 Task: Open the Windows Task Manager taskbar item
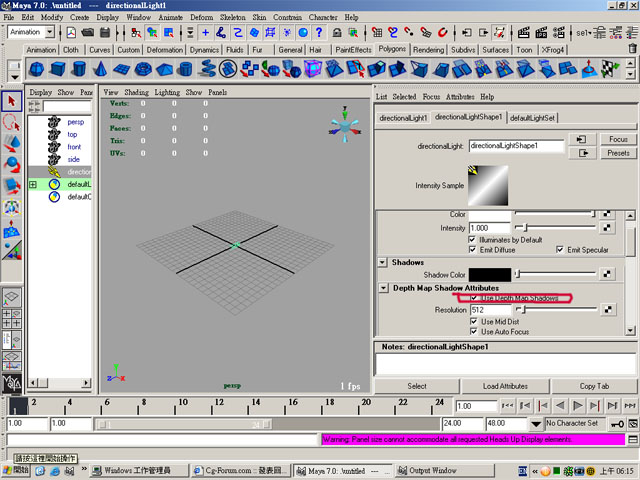139,470
